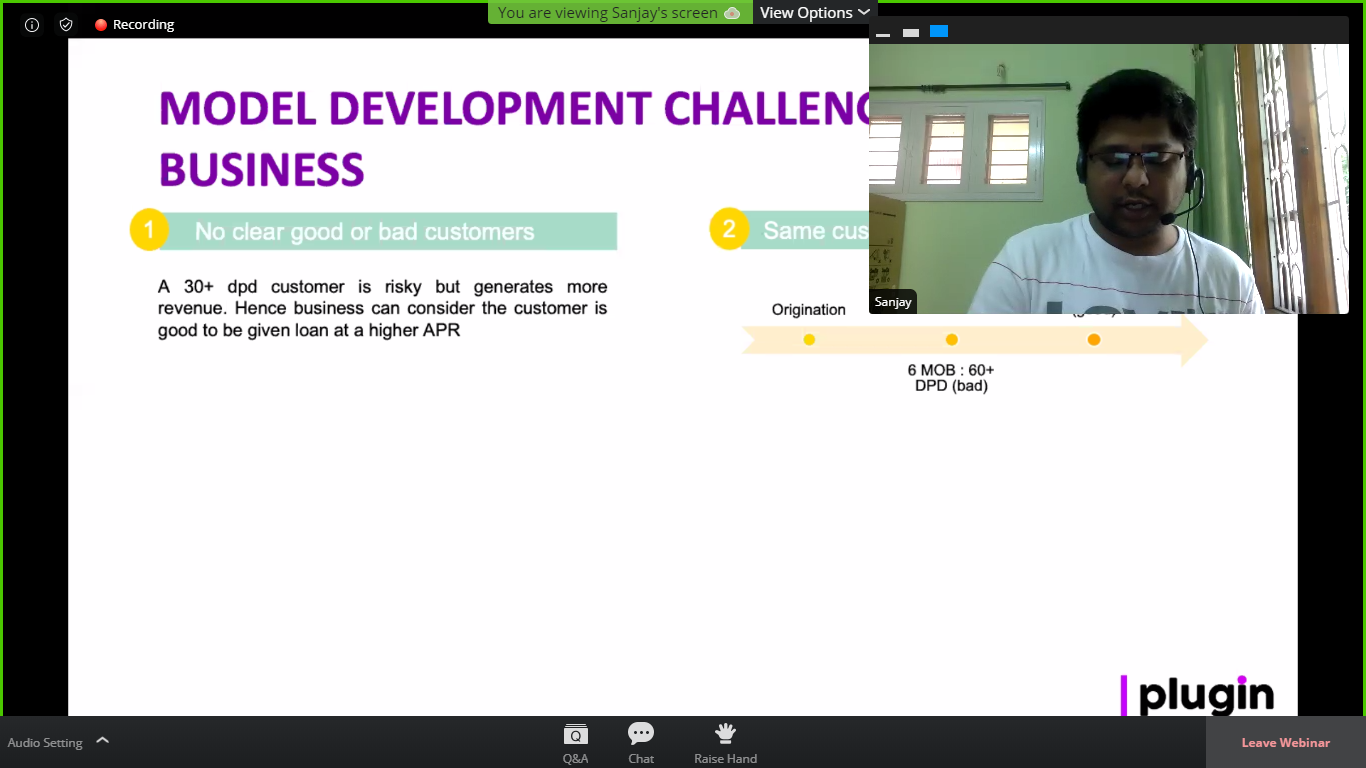Viewport: 1366px width, 768px height.
Task: Click Sanjay's video thumbnail
Action: [1108, 180]
